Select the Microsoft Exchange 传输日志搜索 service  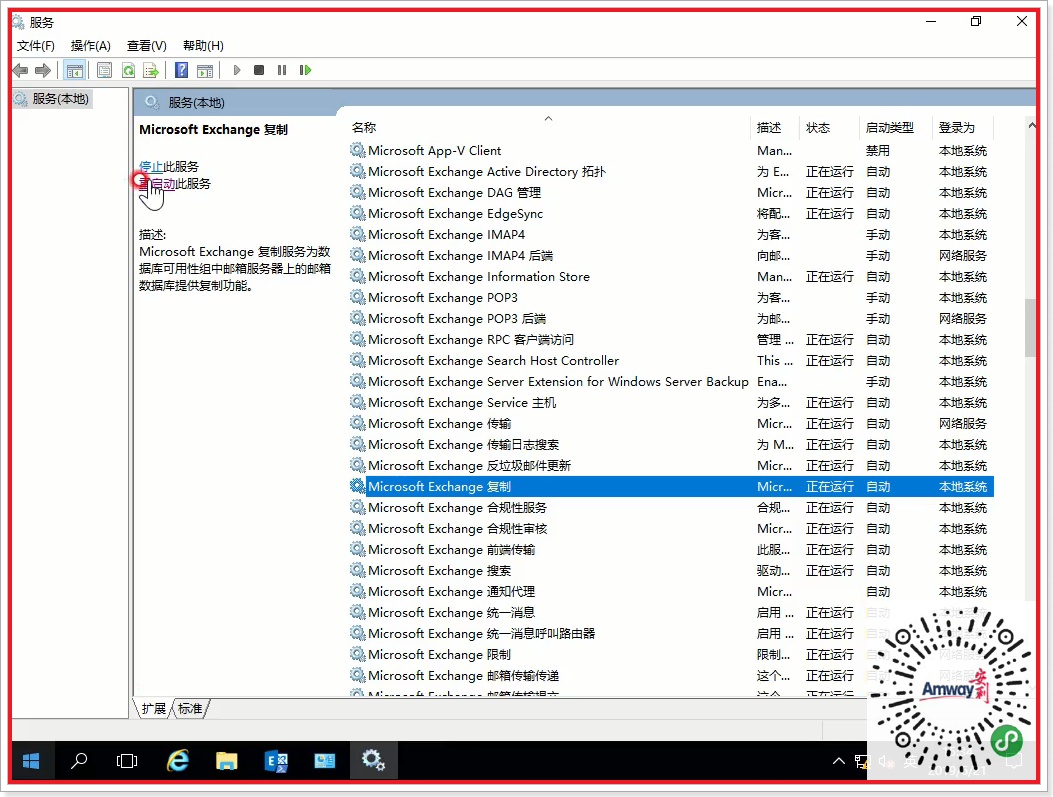point(672,444)
